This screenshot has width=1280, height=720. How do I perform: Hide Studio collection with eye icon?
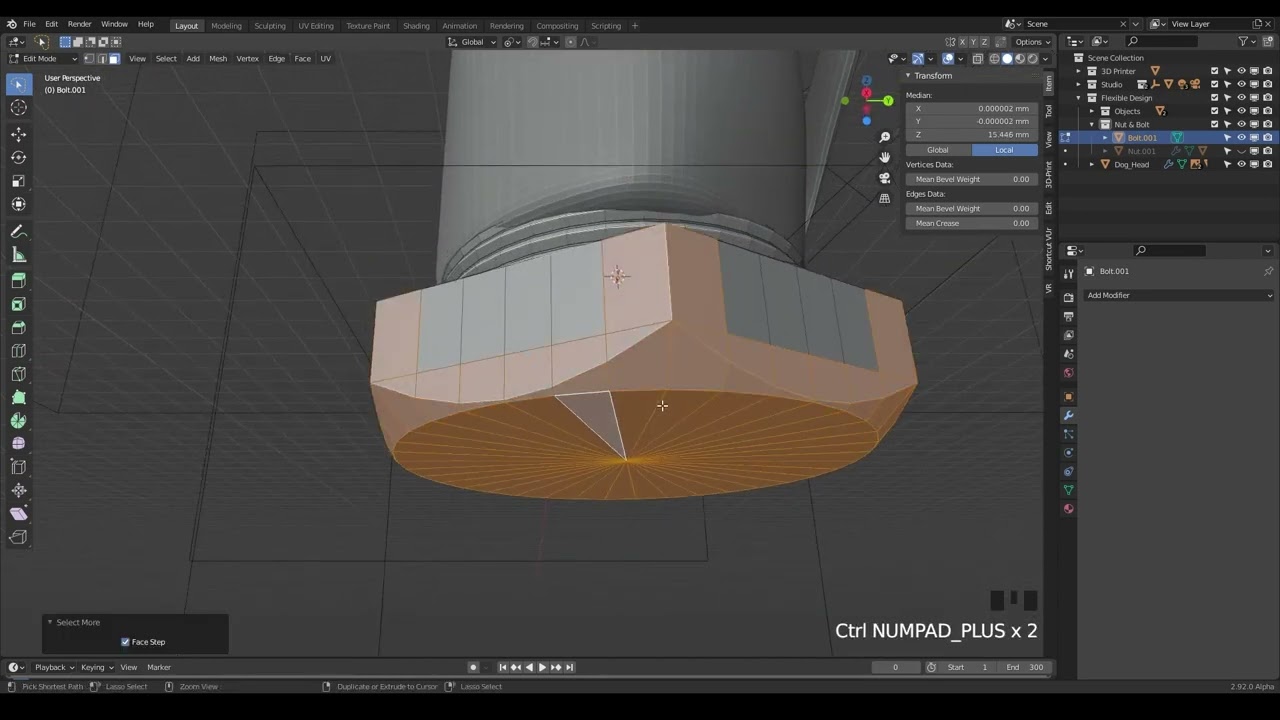(1241, 84)
